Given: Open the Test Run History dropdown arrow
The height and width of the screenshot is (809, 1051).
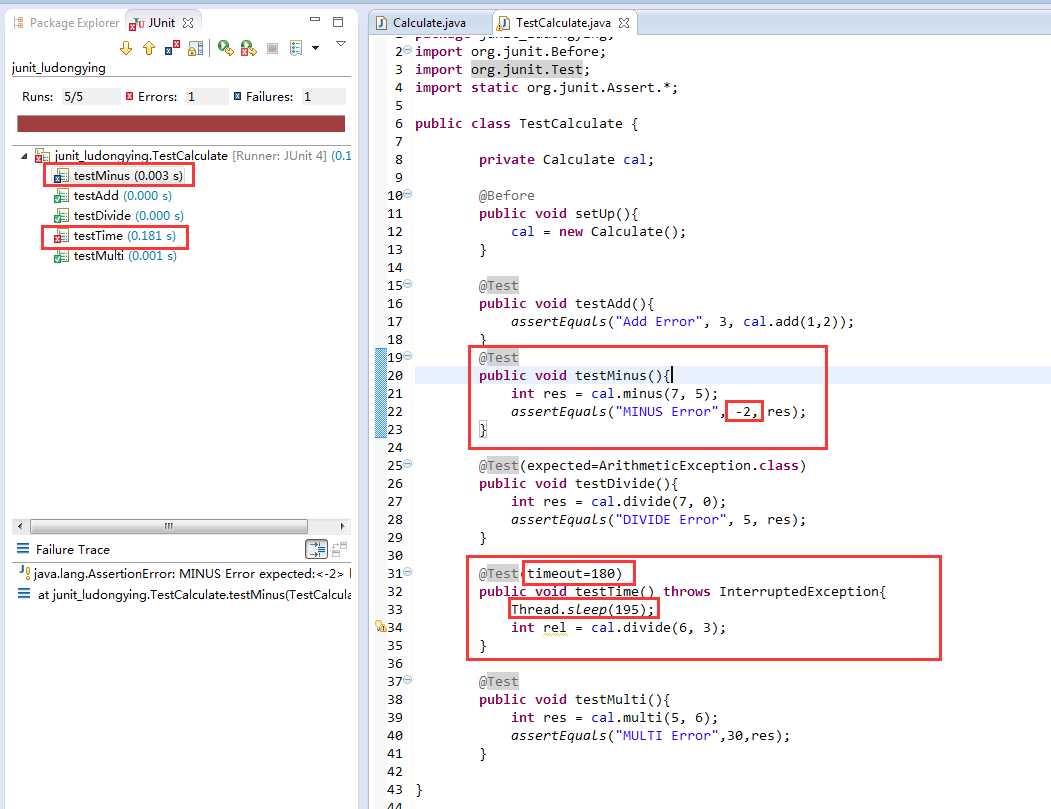Looking at the screenshot, I should coord(316,48).
